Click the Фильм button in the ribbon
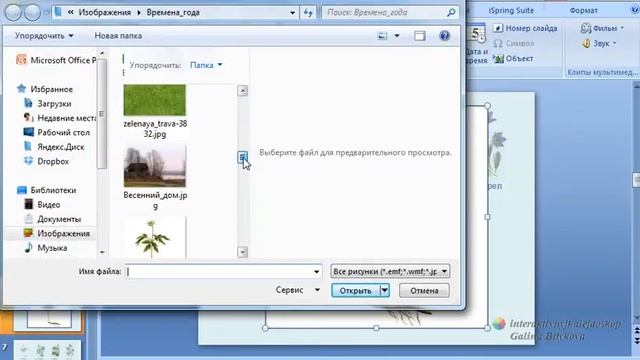The height and width of the screenshot is (360, 640). tap(602, 28)
